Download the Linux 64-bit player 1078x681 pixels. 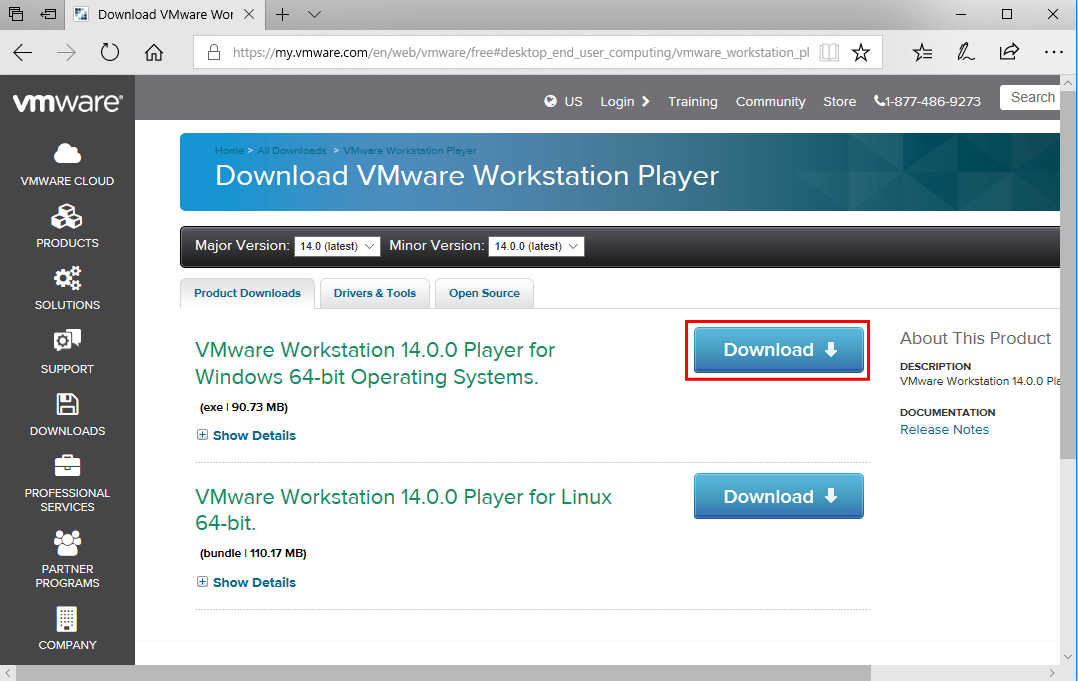[778, 496]
